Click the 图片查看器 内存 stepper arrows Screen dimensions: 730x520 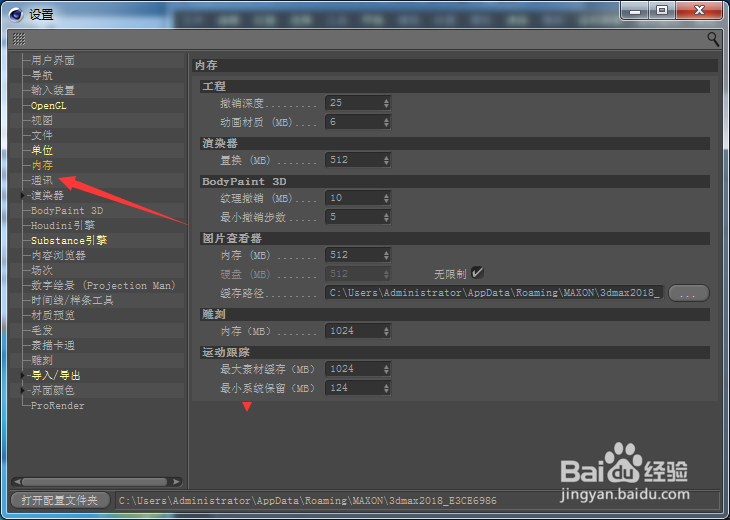(386, 255)
